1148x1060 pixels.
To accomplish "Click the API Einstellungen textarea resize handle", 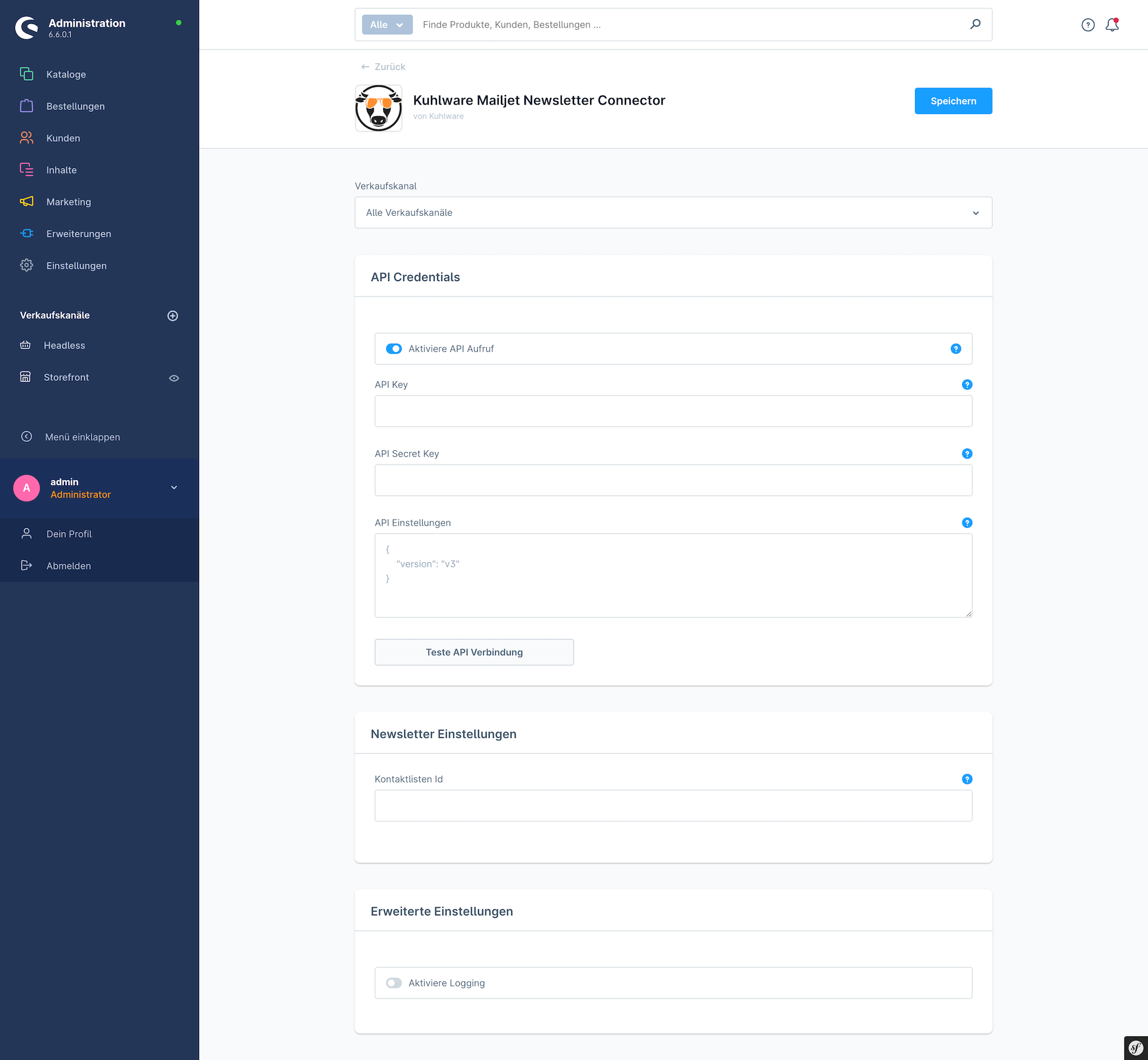I will [x=968, y=613].
